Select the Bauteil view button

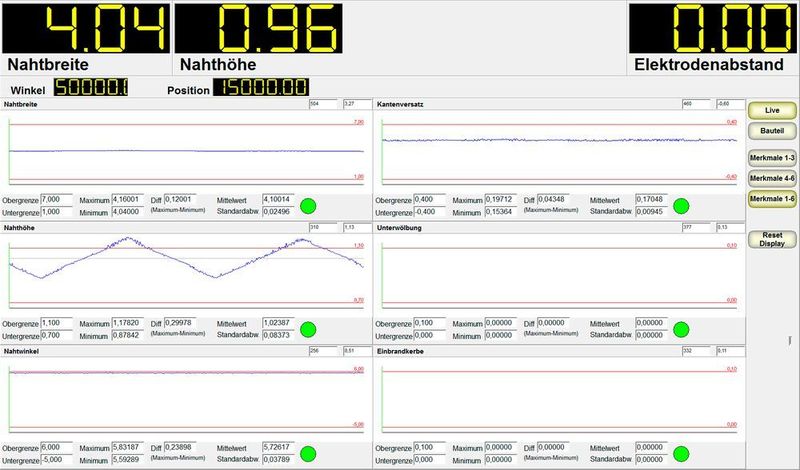pos(772,131)
